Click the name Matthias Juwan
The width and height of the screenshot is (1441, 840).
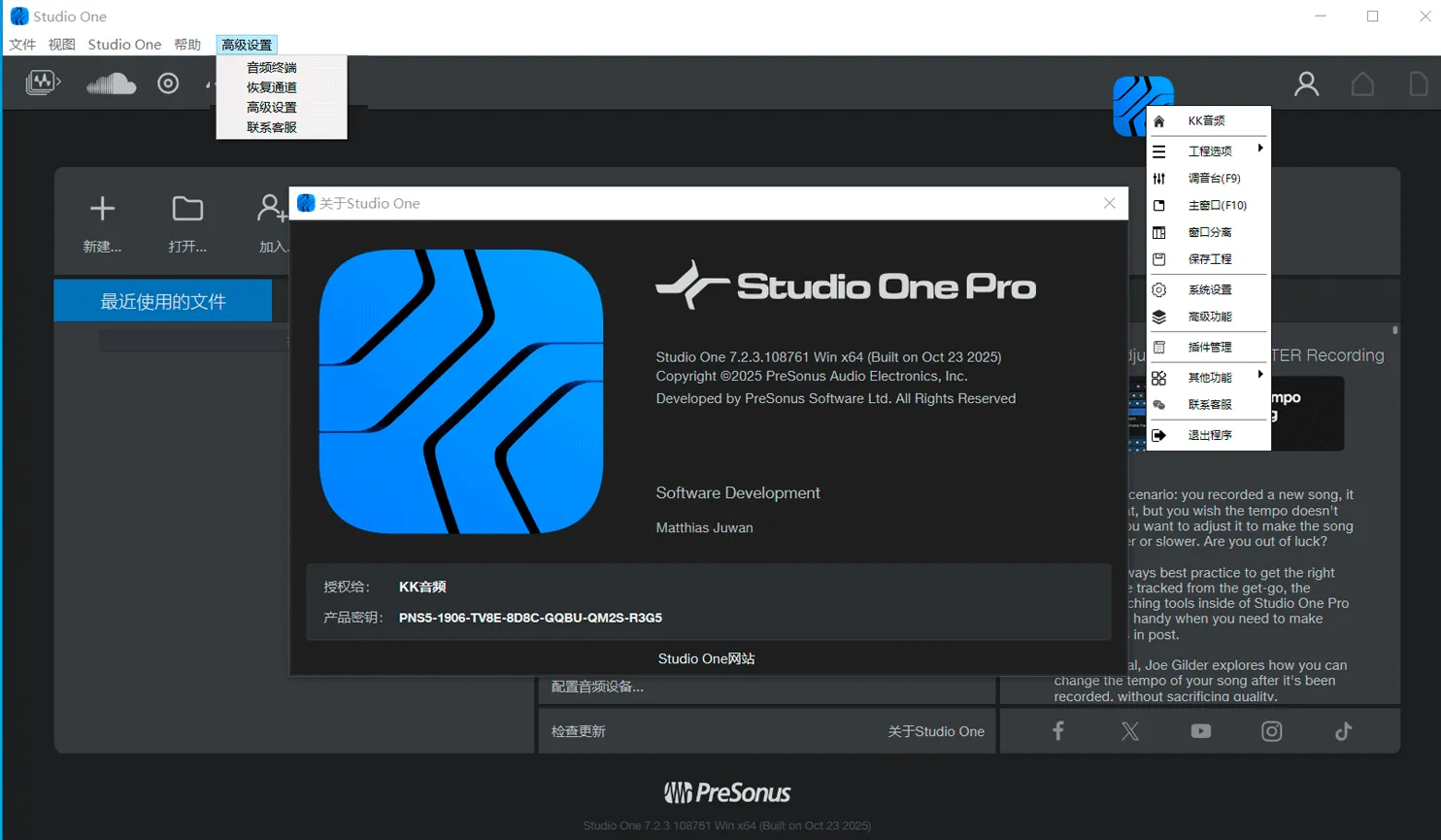point(704,527)
